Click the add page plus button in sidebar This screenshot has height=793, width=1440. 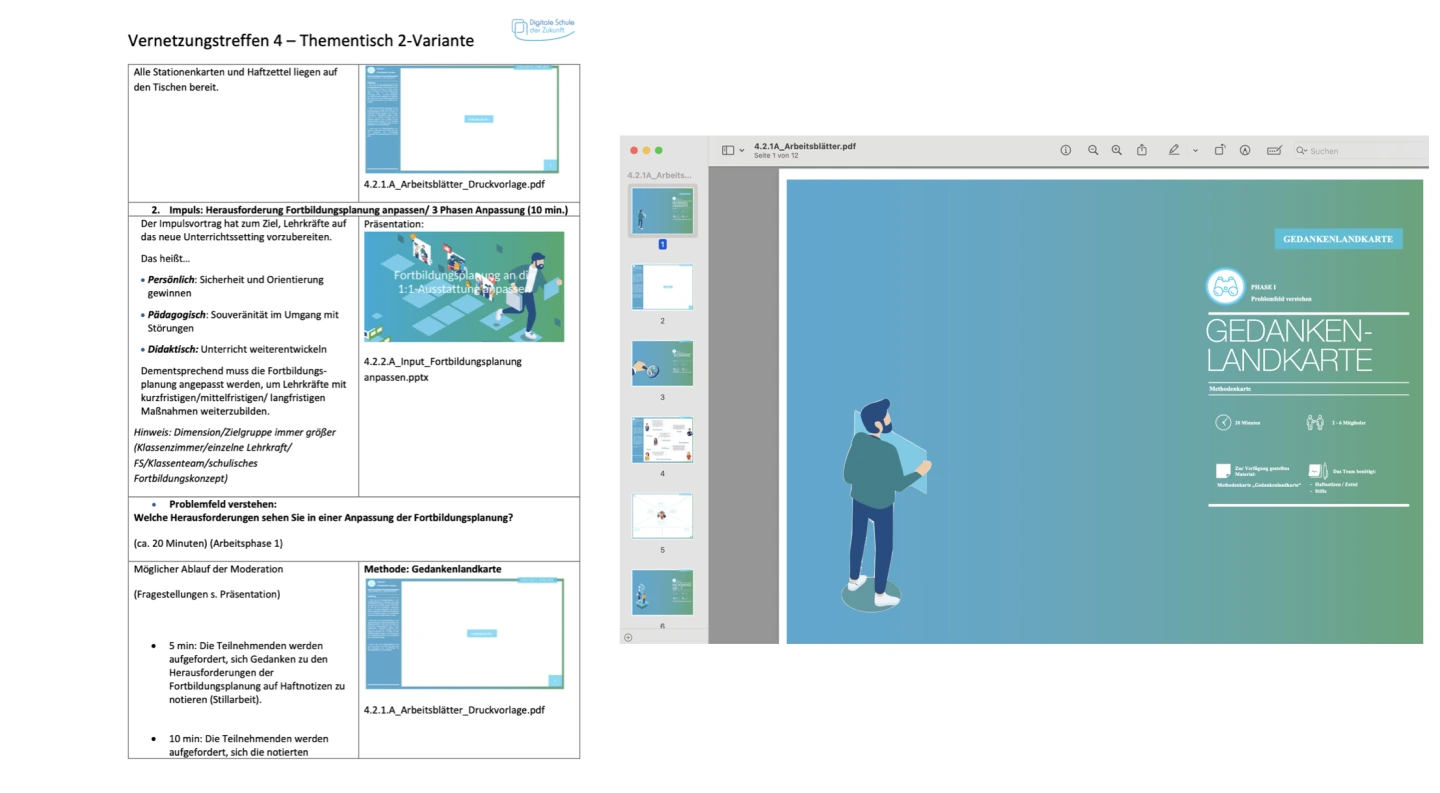[628, 637]
